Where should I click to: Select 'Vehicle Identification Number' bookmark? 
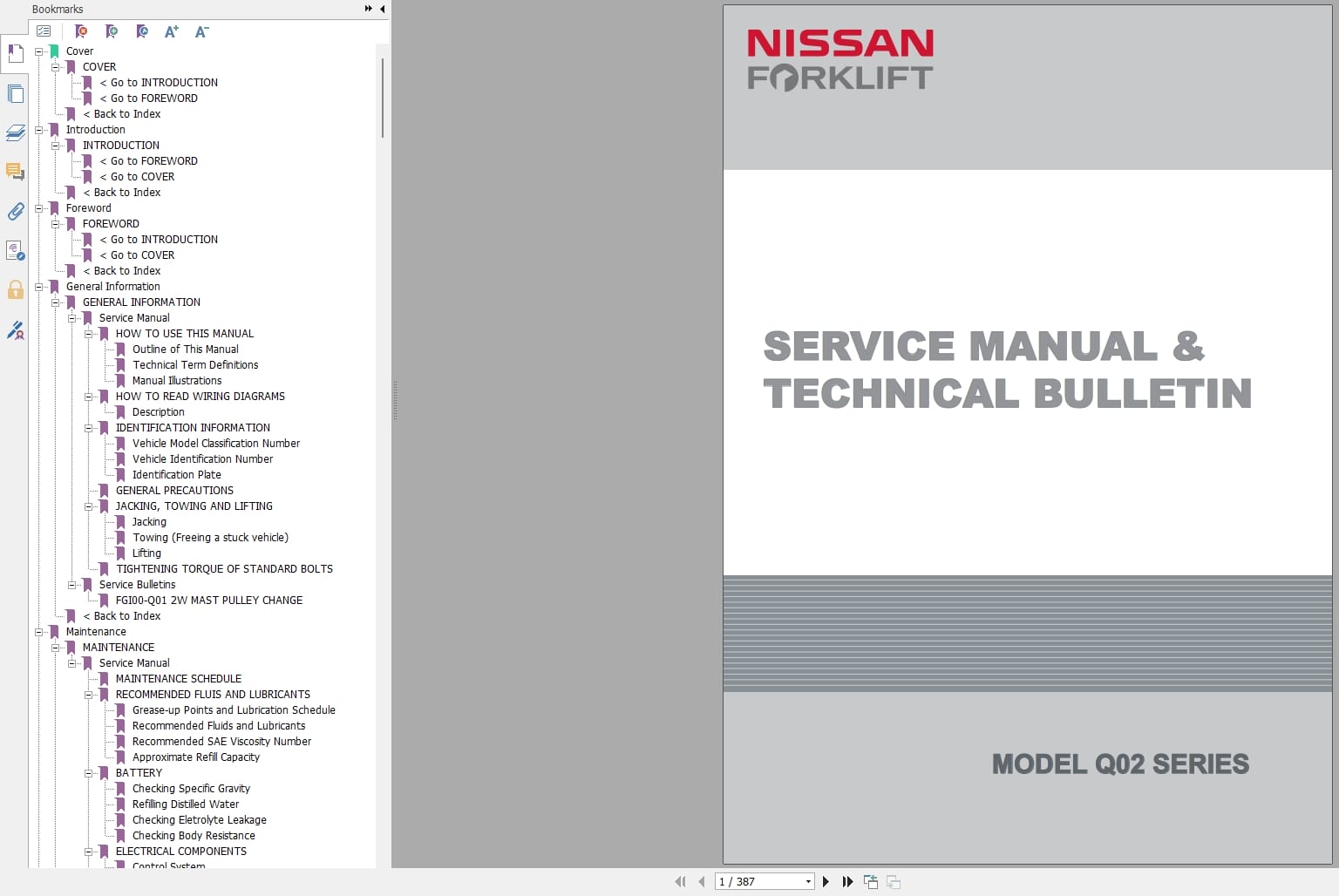[x=202, y=459]
